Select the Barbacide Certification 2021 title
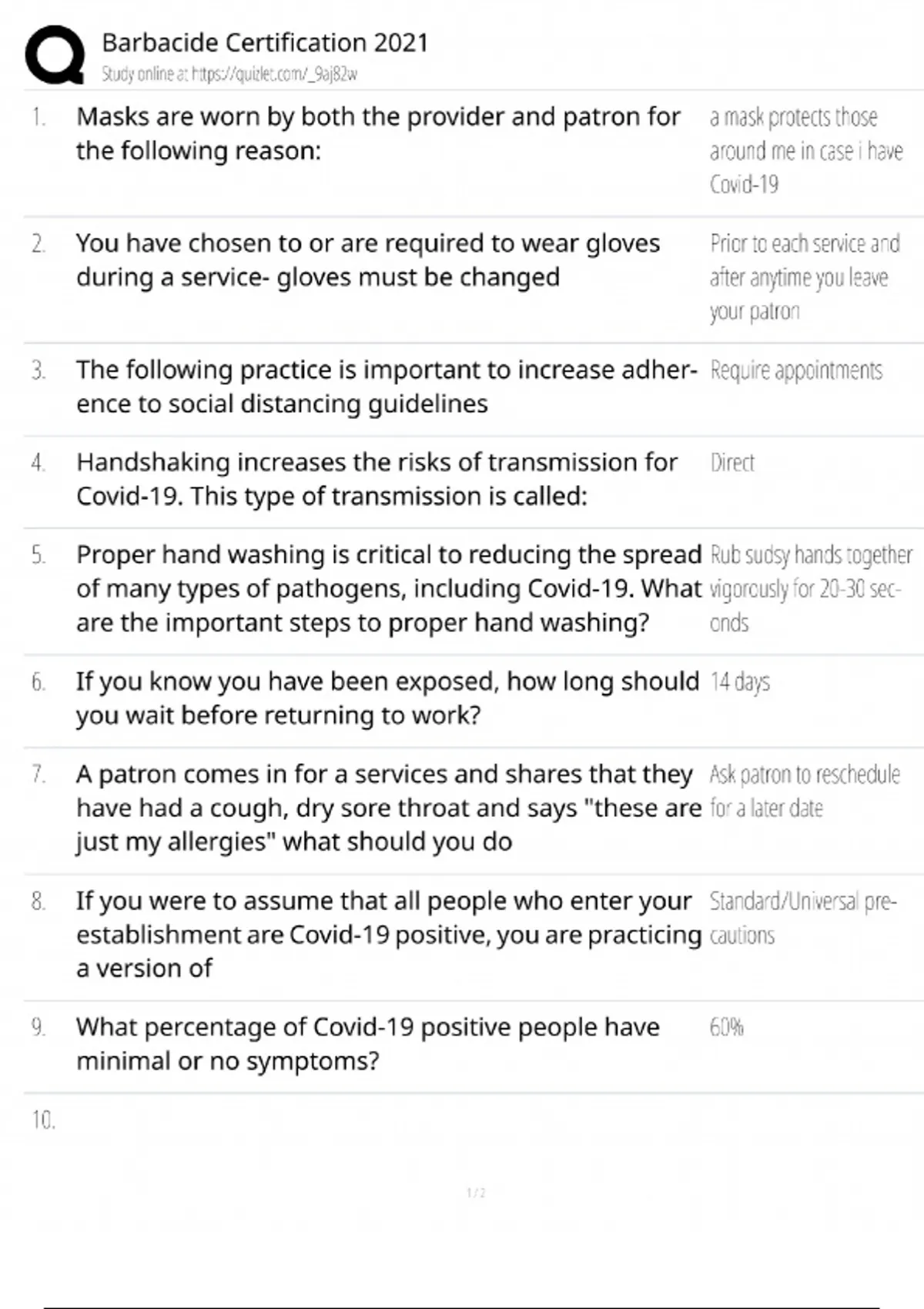 point(265,42)
